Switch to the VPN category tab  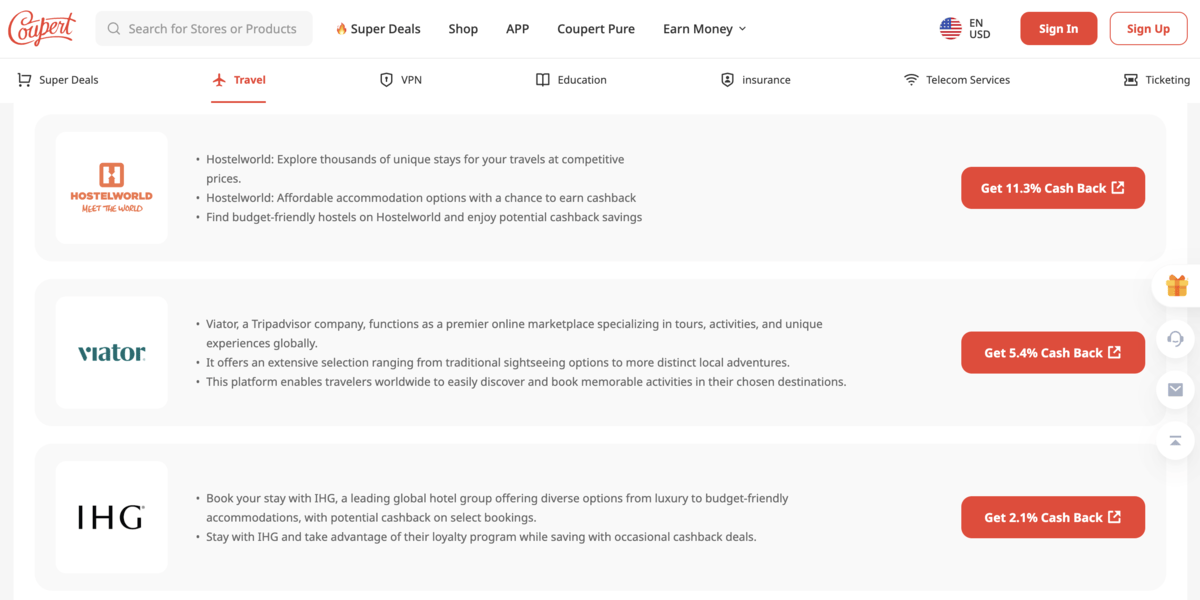(x=401, y=80)
